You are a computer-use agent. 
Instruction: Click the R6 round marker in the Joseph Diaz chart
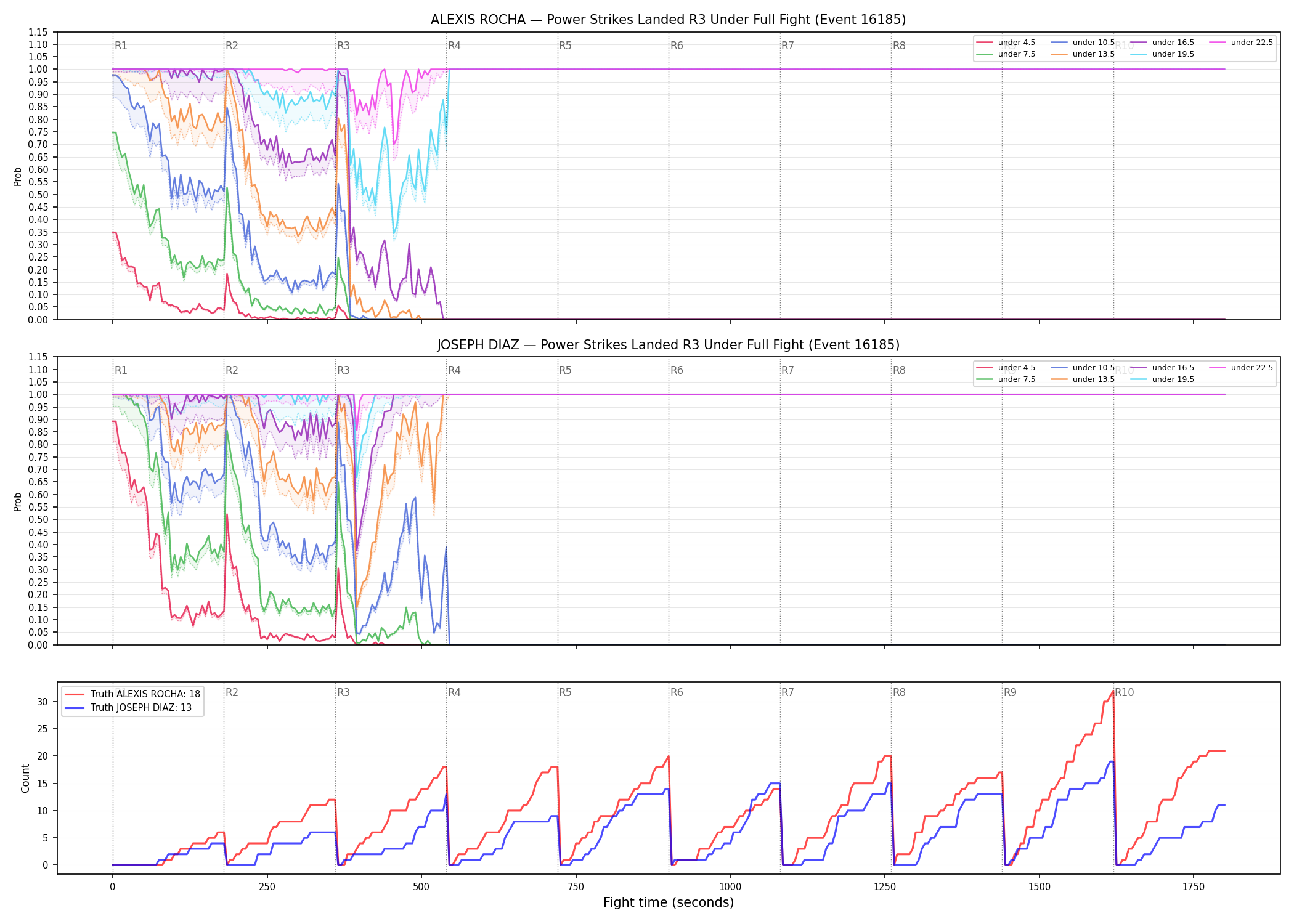coord(677,370)
